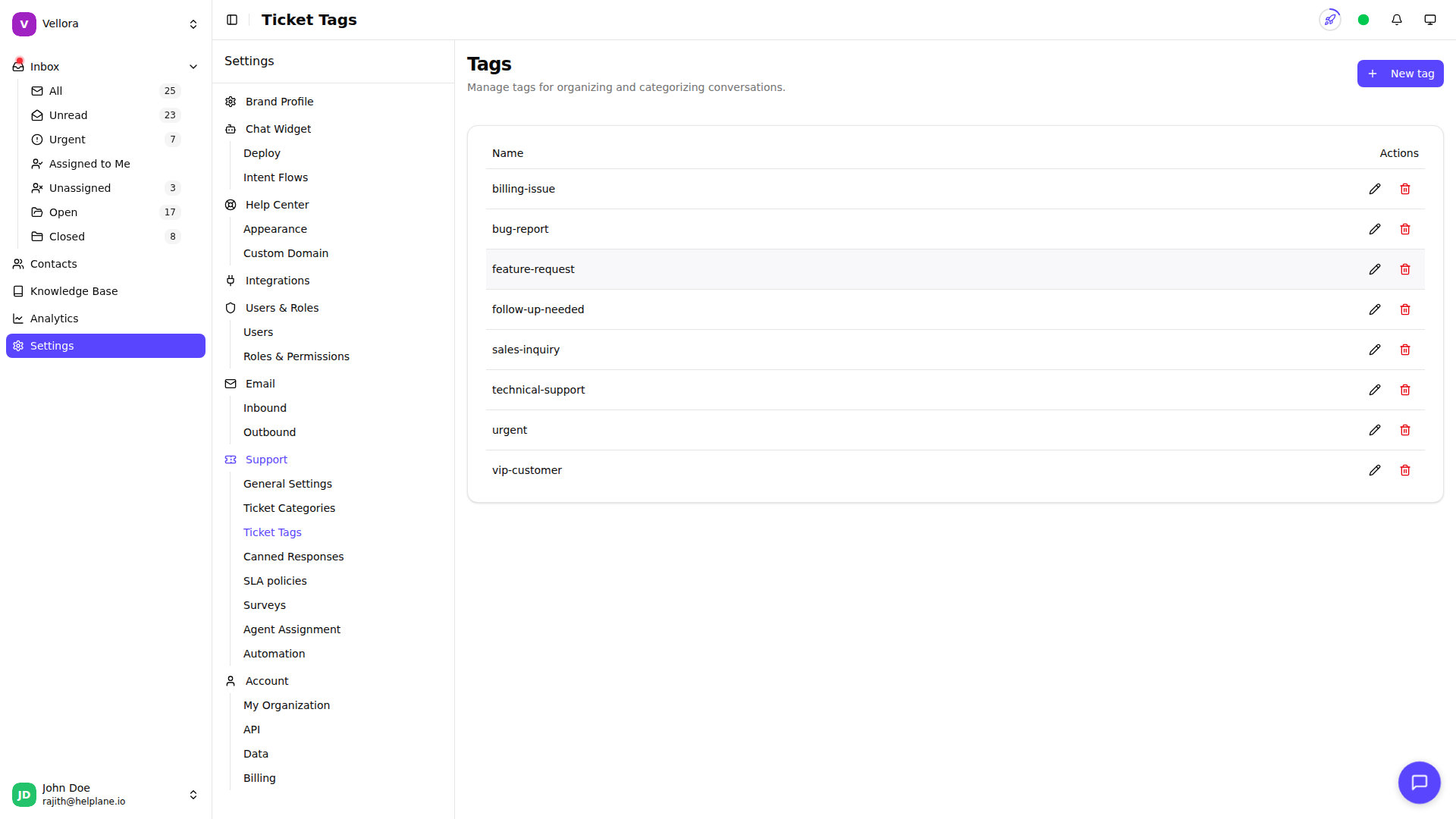The height and width of the screenshot is (819, 1456).
Task: Open the Vellora workspace switcher chevrons
Action: 193,24
